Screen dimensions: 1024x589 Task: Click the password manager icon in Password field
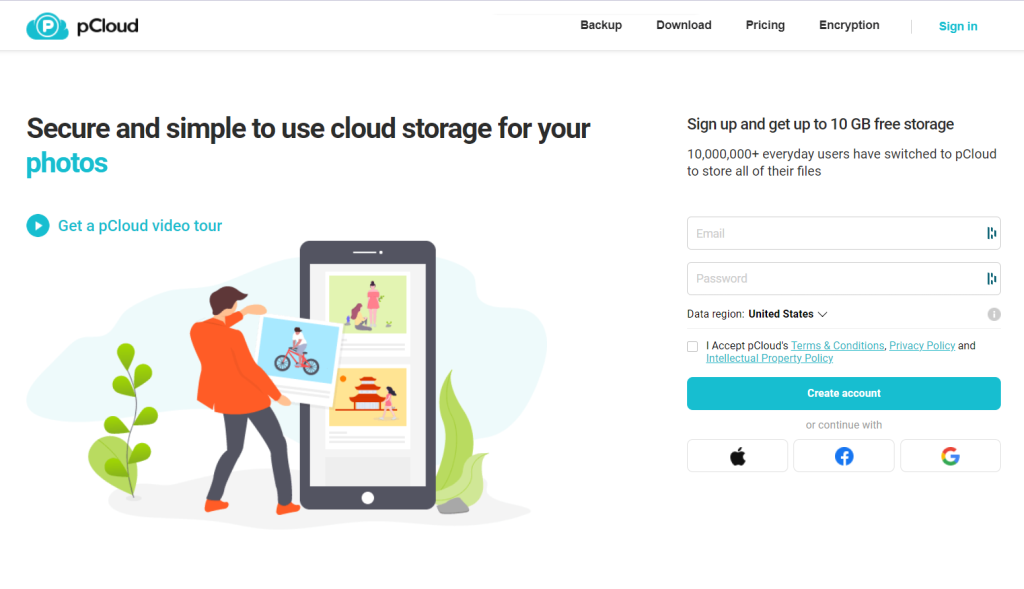pyautogui.click(x=991, y=279)
